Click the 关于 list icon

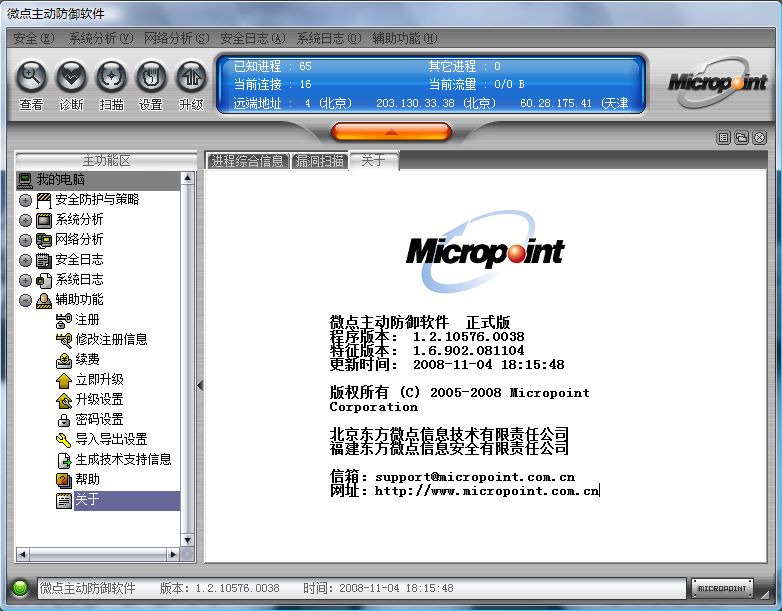(64, 500)
